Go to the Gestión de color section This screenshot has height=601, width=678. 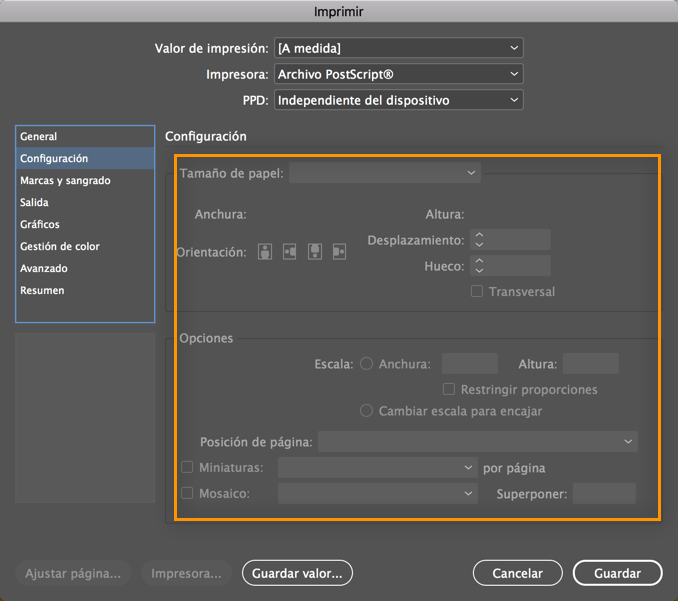tap(60, 247)
